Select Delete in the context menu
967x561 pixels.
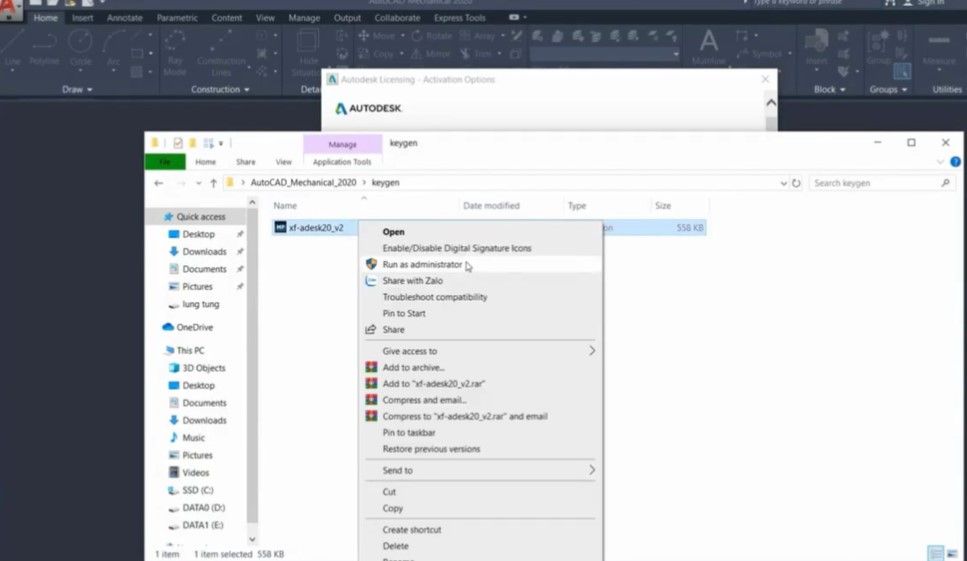click(x=395, y=546)
